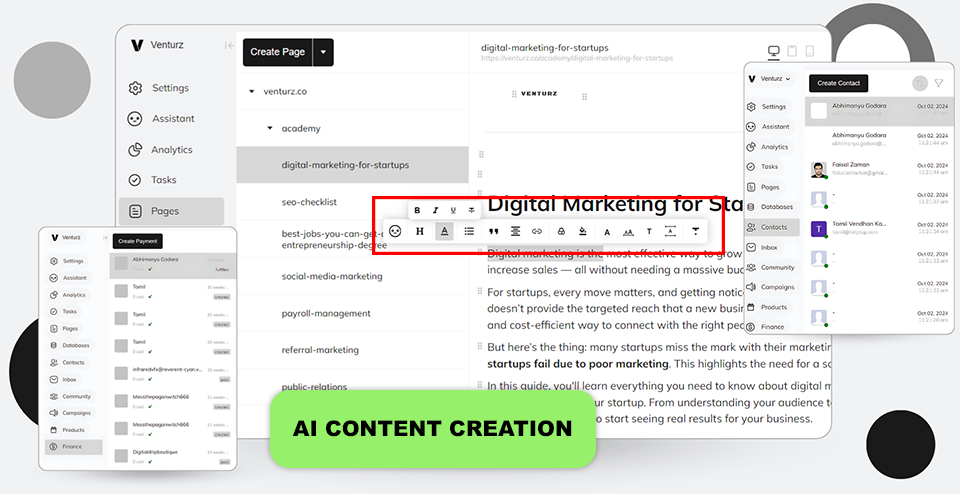Open the text color circles icon
Viewport: 960px width, 494px height.
click(561, 231)
